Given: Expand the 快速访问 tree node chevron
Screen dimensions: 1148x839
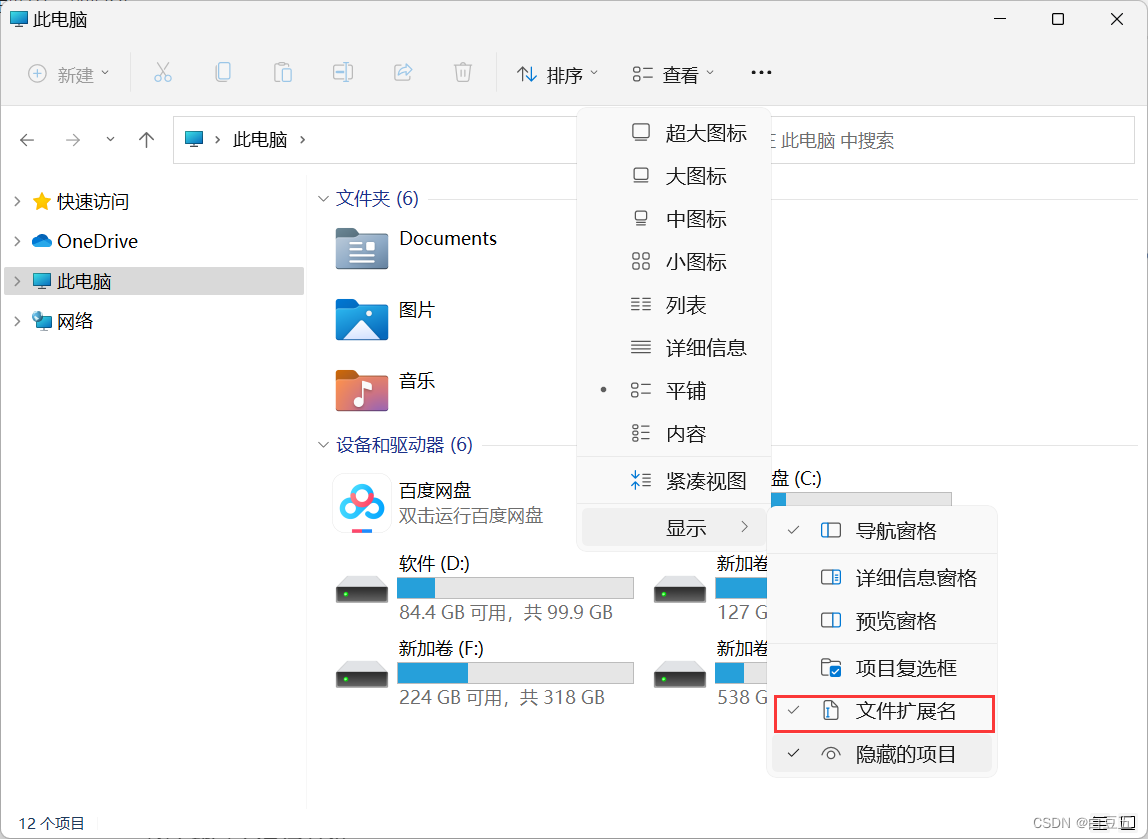Looking at the screenshot, I should point(18,201).
